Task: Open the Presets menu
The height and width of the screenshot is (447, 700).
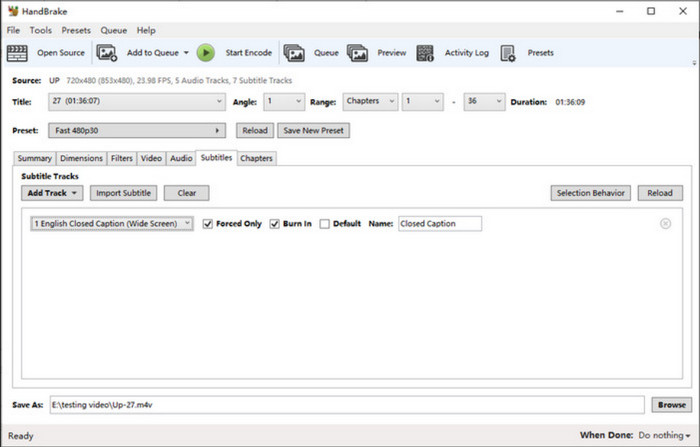Action: coord(76,30)
